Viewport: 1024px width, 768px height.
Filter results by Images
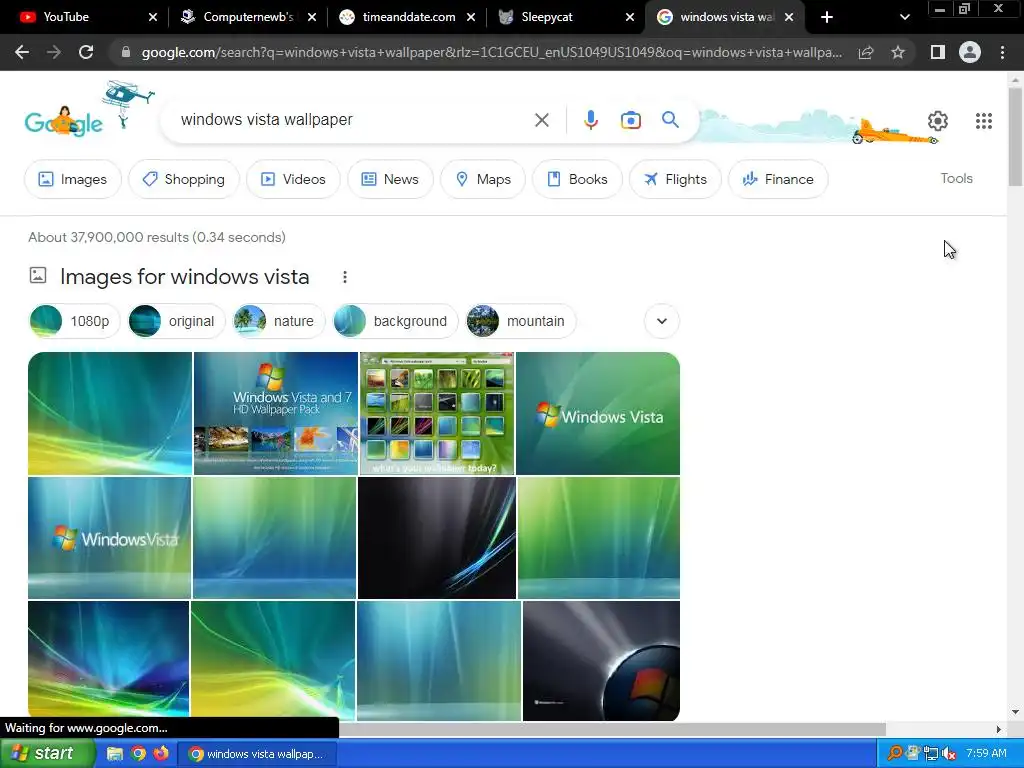click(72, 179)
